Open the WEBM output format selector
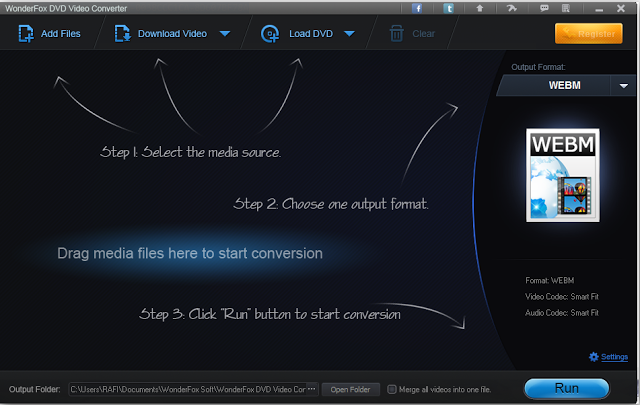Image resolution: width=640 pixels, height=405 pixels. 564,85
